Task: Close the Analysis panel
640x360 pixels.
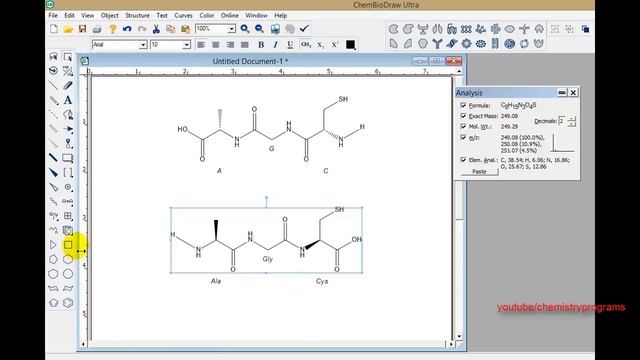Action: point(573,93)
